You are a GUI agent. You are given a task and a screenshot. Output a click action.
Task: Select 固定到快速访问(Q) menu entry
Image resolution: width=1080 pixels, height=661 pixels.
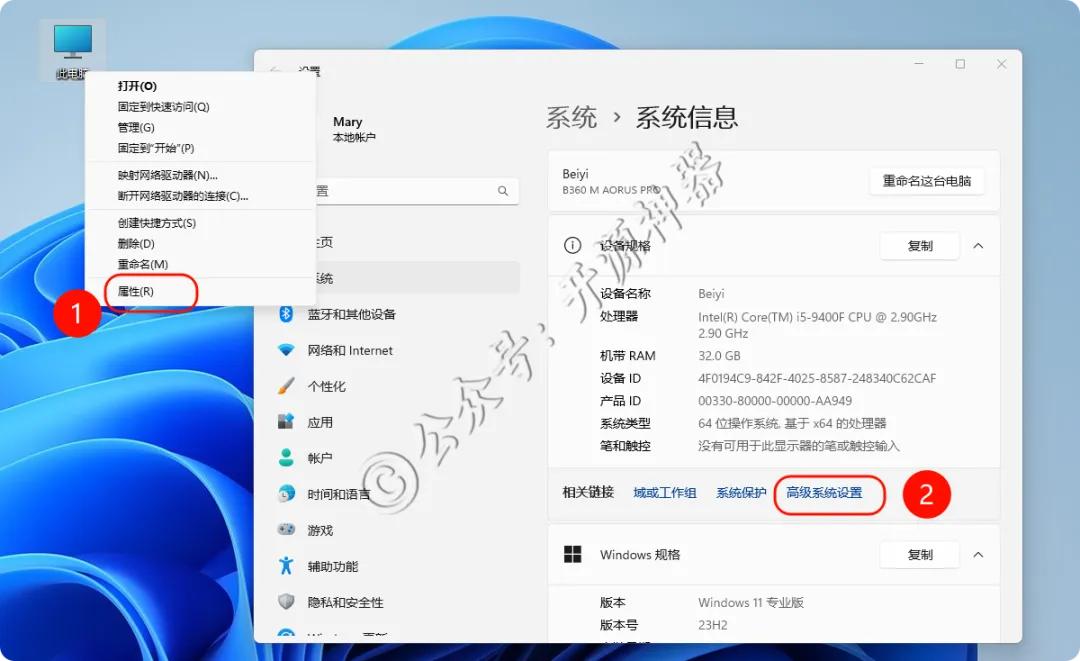coord(163,107)
